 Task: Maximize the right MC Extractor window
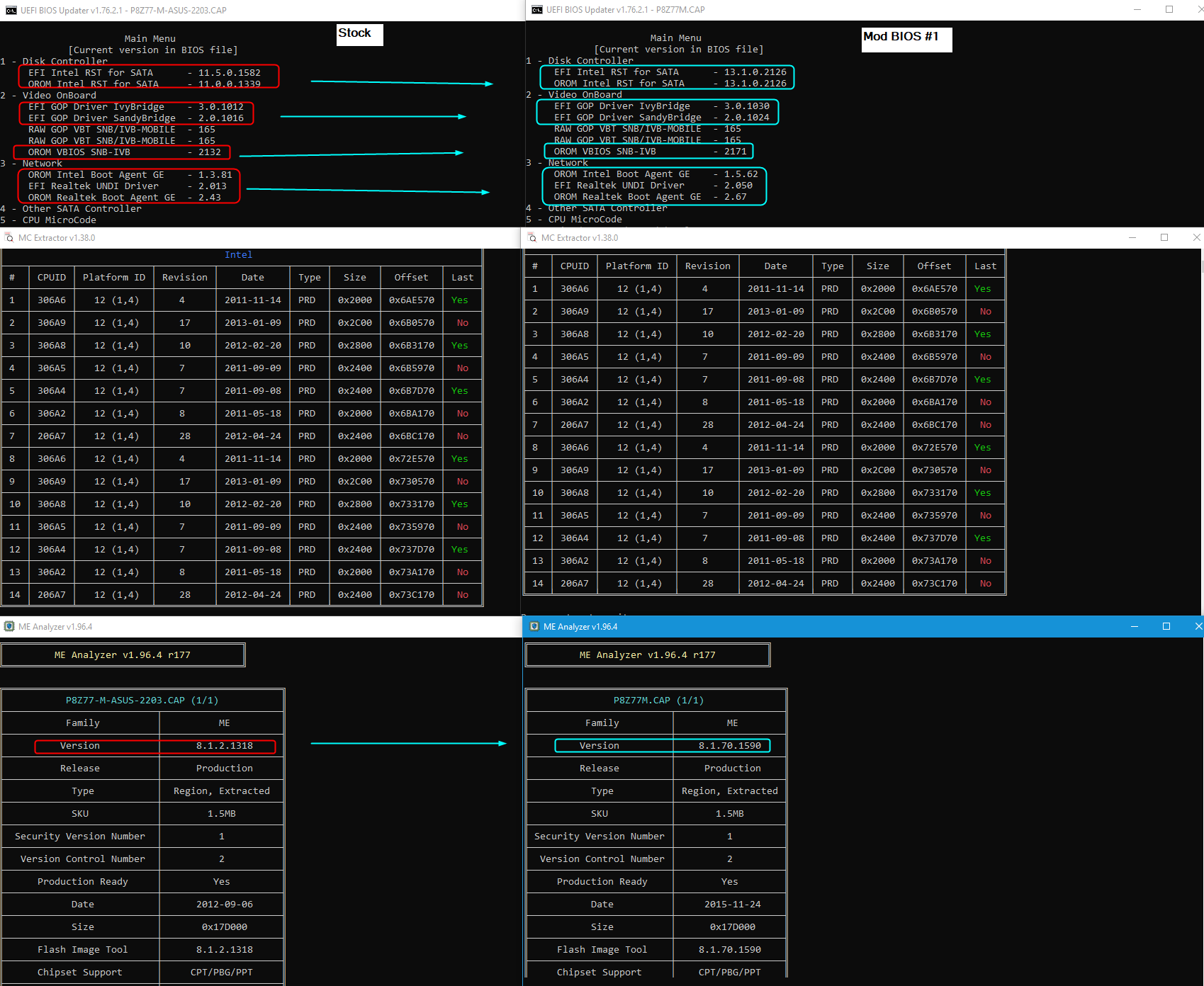point(1164,237)
